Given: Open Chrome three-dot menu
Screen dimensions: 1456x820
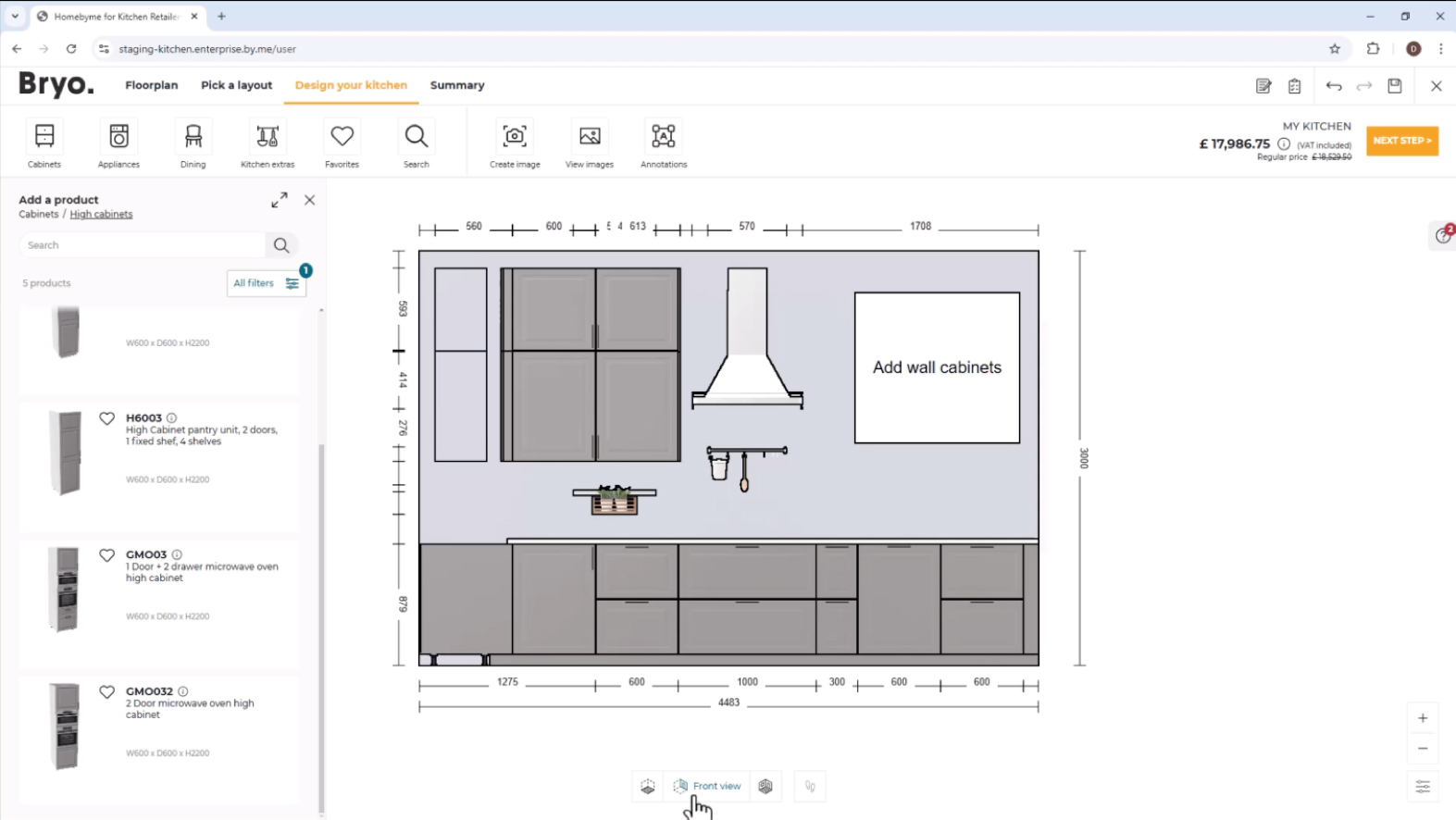Looking at the screenshot, I should click(1441, 49).
